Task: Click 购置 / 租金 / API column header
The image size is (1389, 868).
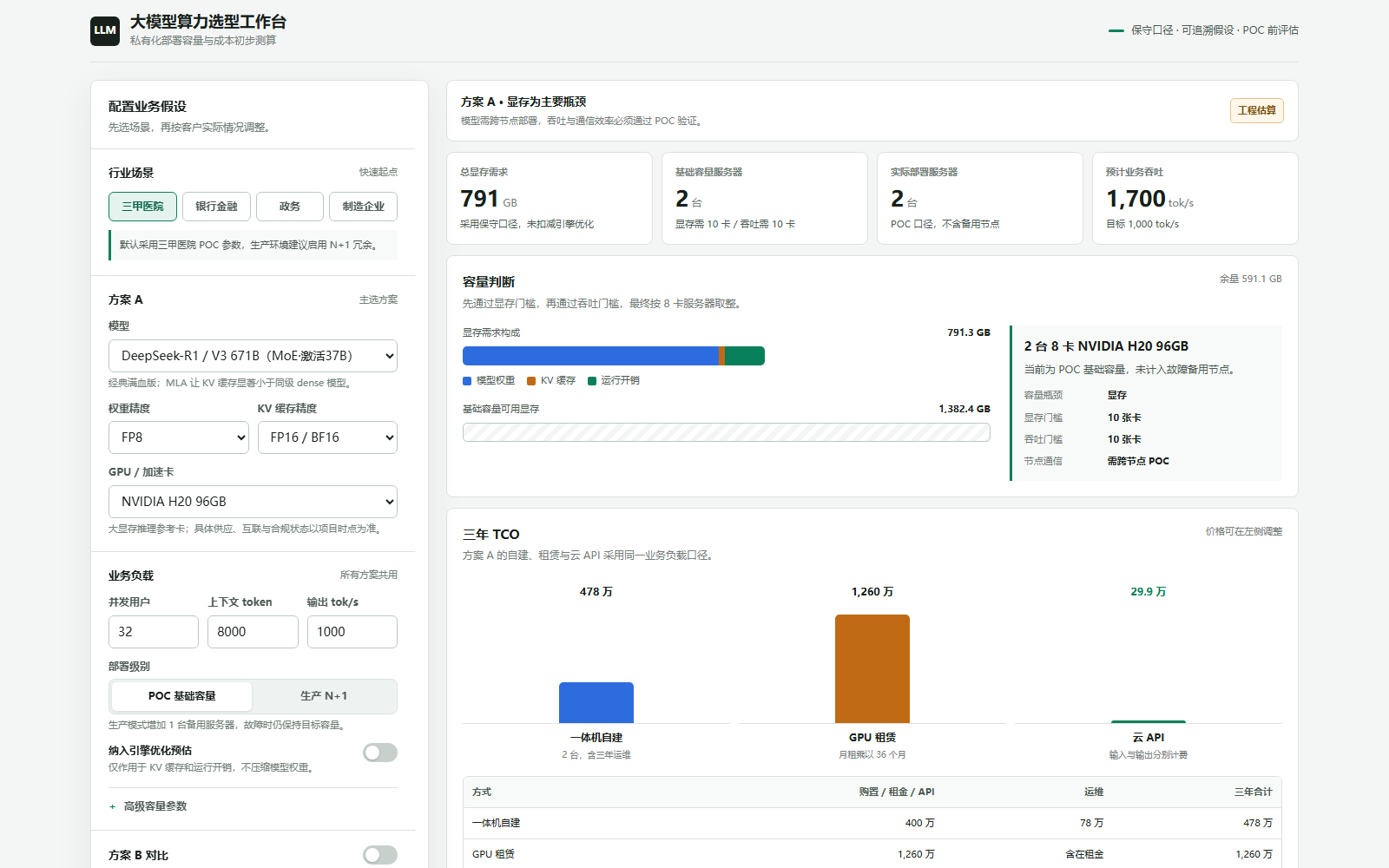Action: [897, 792]
